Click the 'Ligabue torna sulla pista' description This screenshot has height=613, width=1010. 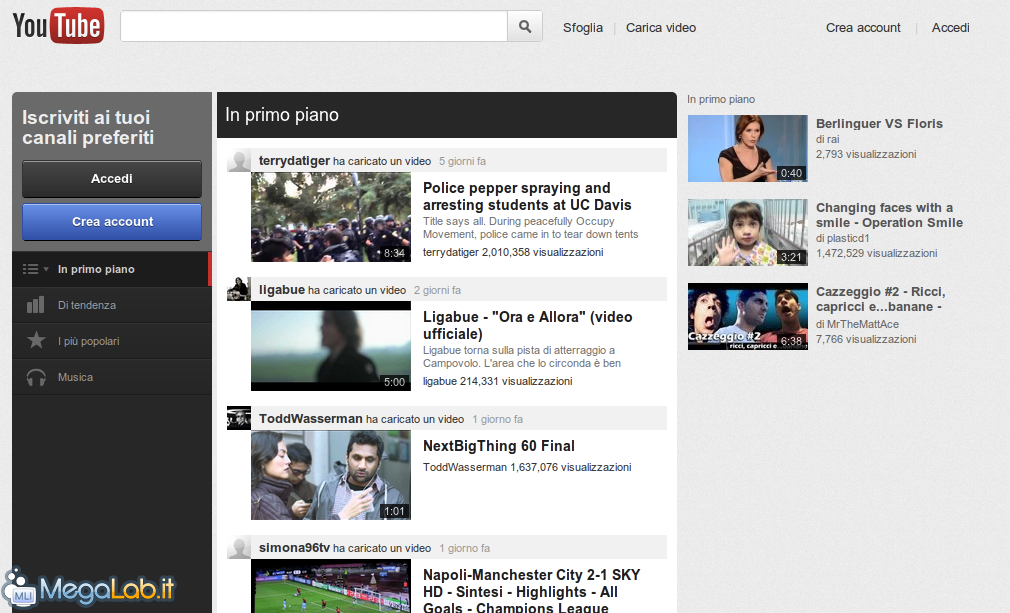[522, 357]
